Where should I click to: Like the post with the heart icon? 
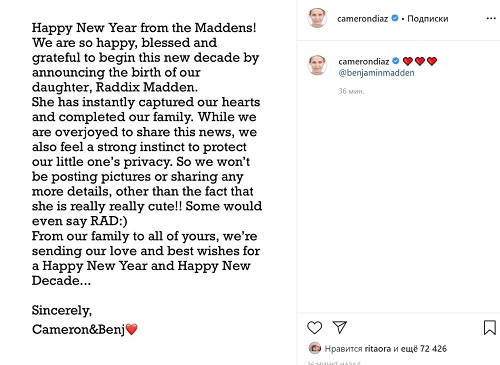314,327
